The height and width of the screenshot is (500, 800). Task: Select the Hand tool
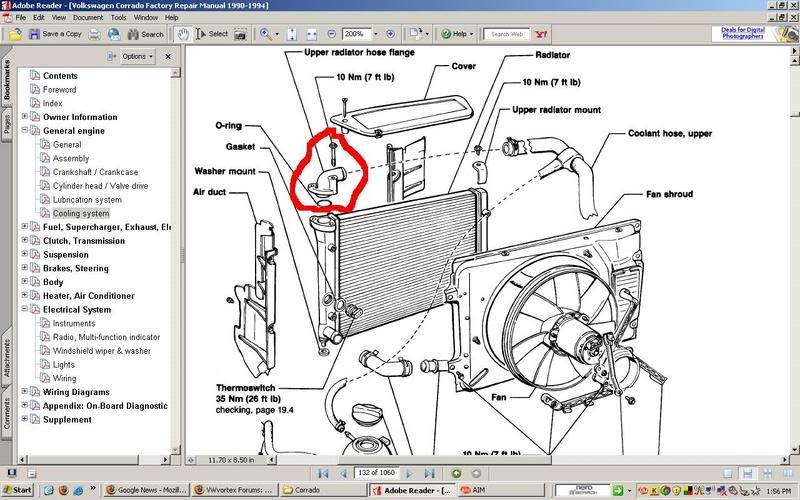coord(182,34)
